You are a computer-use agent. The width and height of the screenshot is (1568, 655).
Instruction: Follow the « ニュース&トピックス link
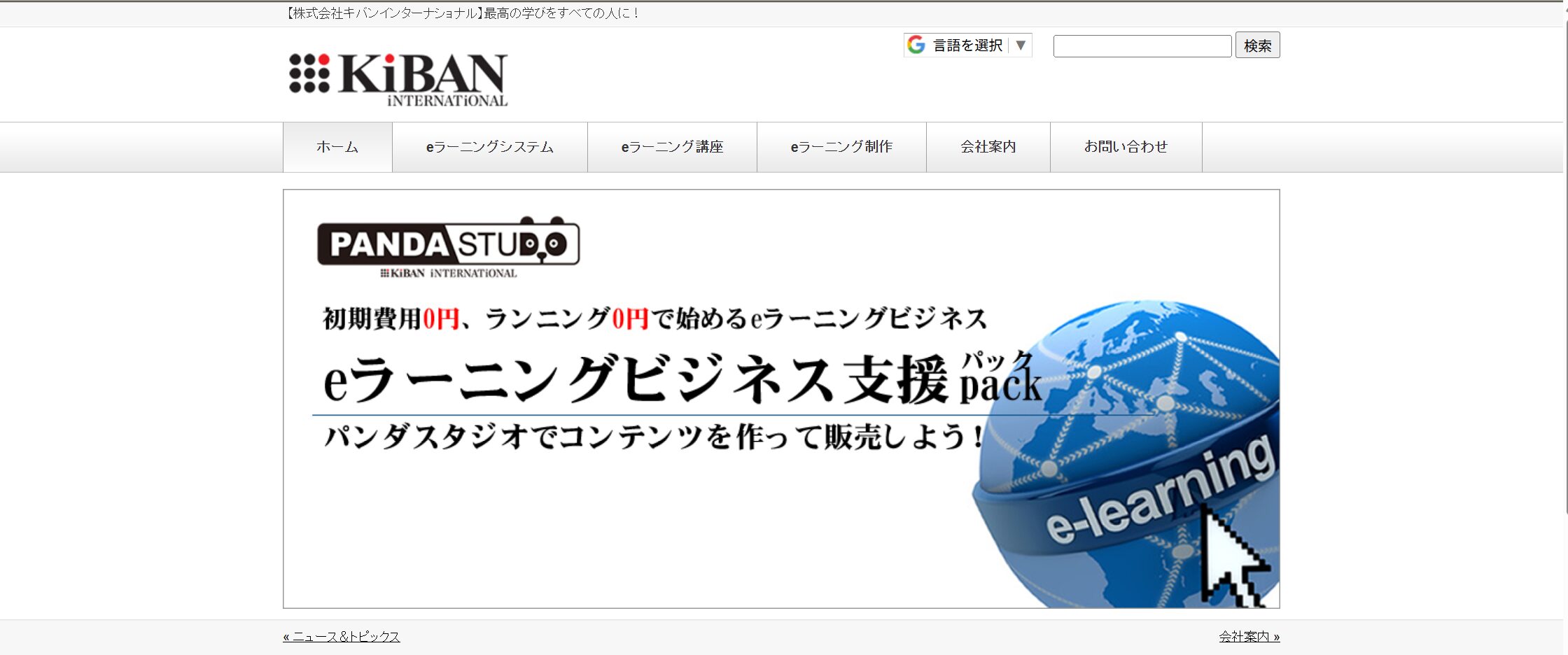click(x=342, y=637)
